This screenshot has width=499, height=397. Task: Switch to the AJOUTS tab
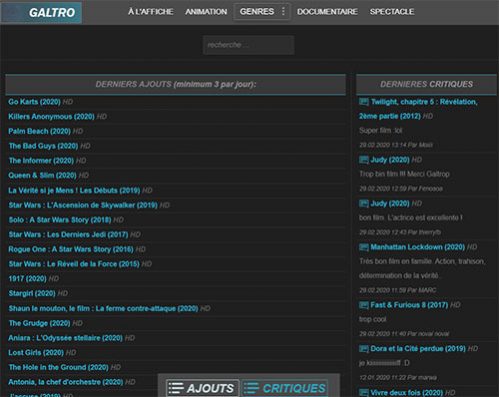[202, 388]
